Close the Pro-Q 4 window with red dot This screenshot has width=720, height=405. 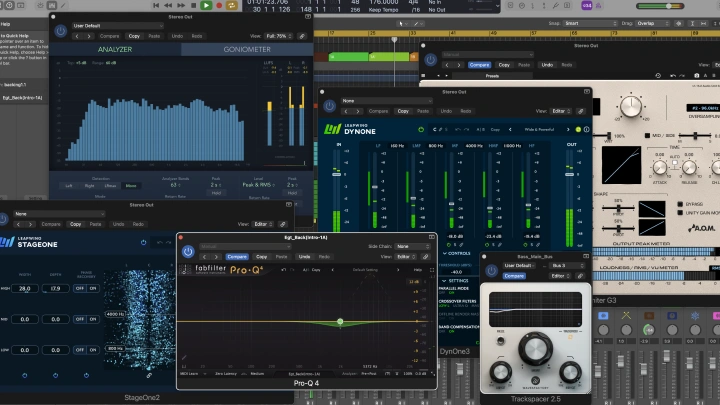pos(180,237)
